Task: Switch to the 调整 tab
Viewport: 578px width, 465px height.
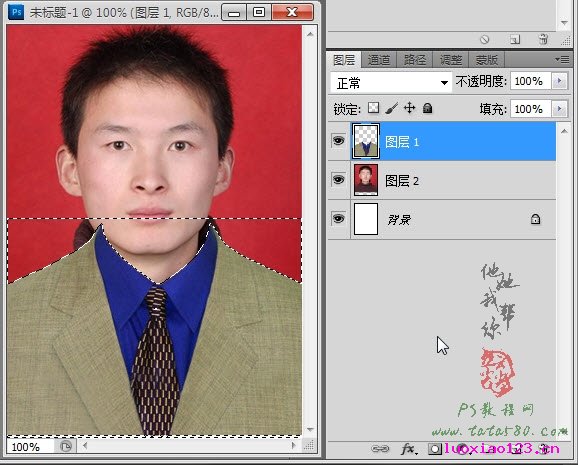Action: coord(450,60)
